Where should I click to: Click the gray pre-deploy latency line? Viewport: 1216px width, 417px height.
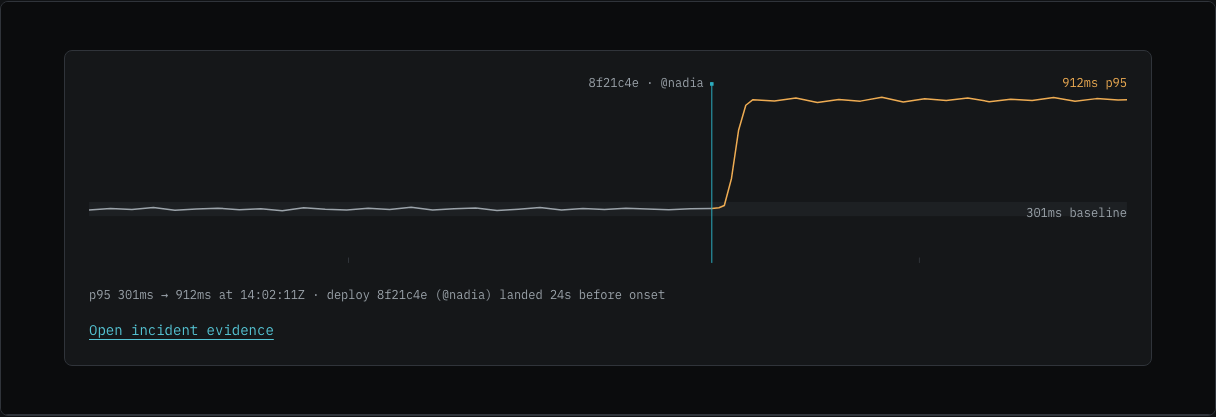(x=400, y=209)
